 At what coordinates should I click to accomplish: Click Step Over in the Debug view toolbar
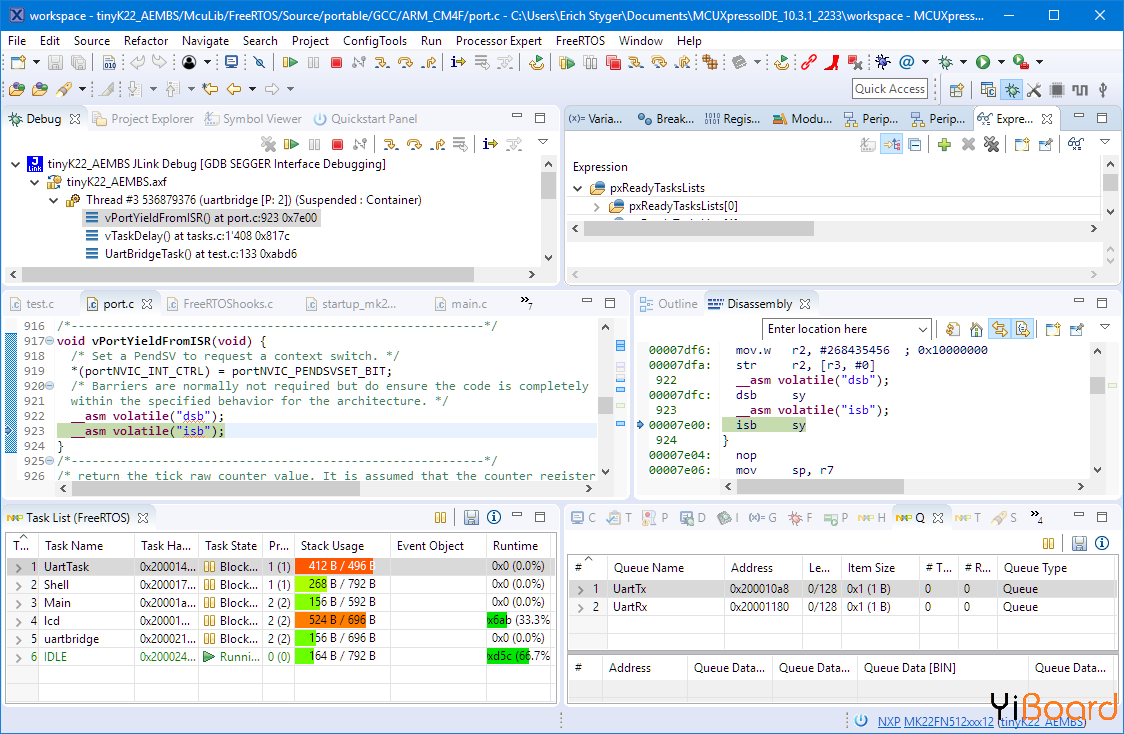[x=414, y=144]
